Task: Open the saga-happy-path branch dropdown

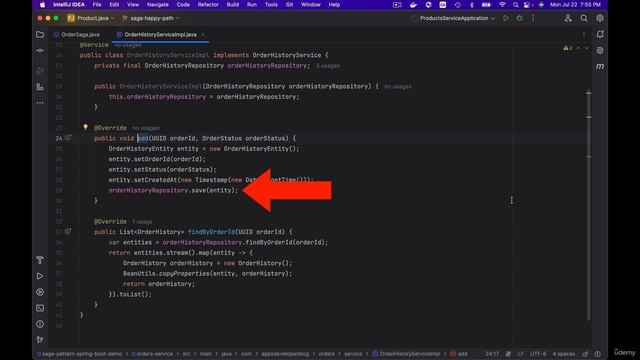Action: pyautogui.click(x=151, y=18)
